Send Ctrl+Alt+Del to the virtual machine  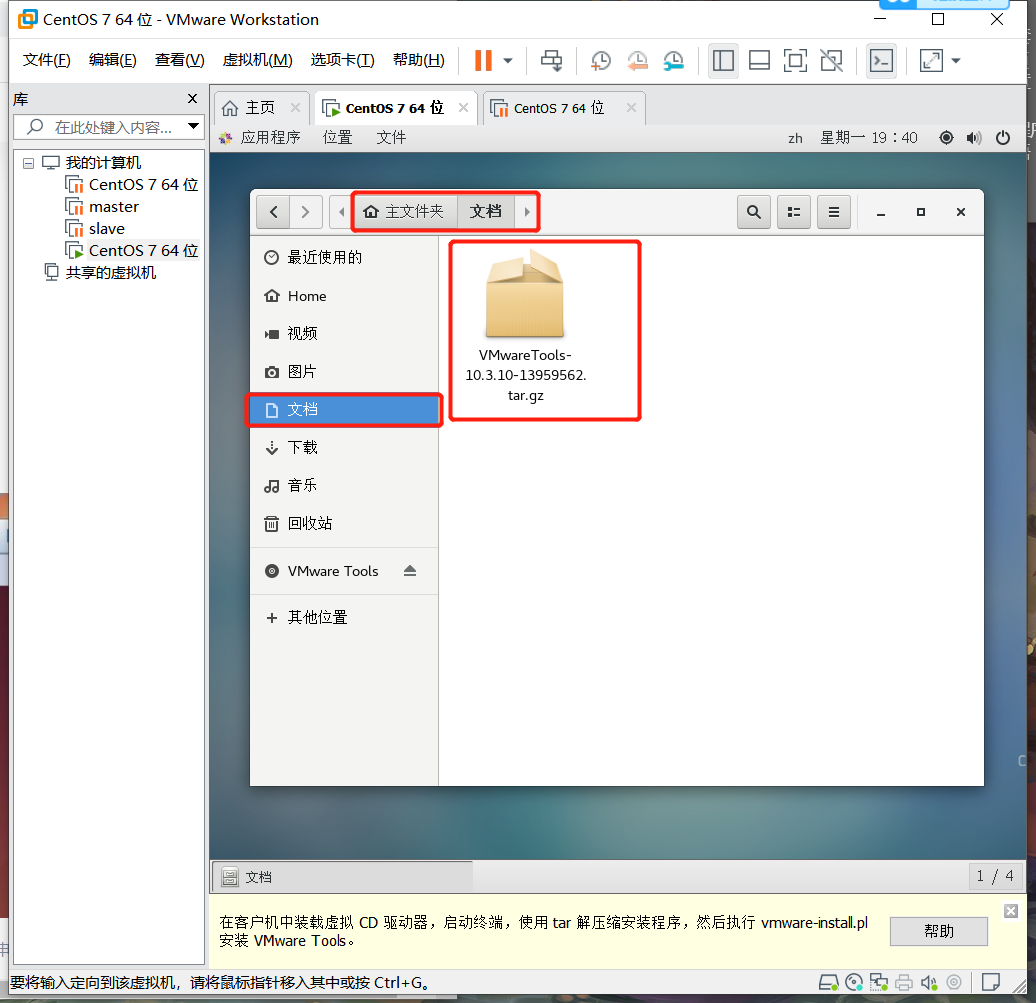pos(551,61)
